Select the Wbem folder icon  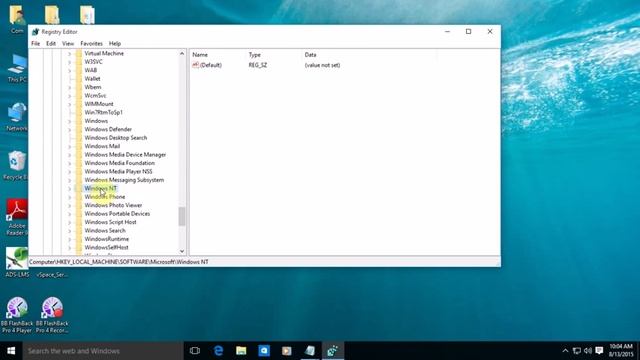pyautogui.click(x=79, y=87)
